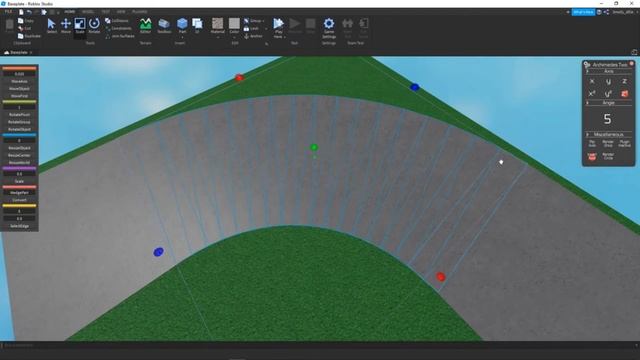640x360 pixels.
Task: Click the red button in Miscellaneous
Action: click(592, 156)
